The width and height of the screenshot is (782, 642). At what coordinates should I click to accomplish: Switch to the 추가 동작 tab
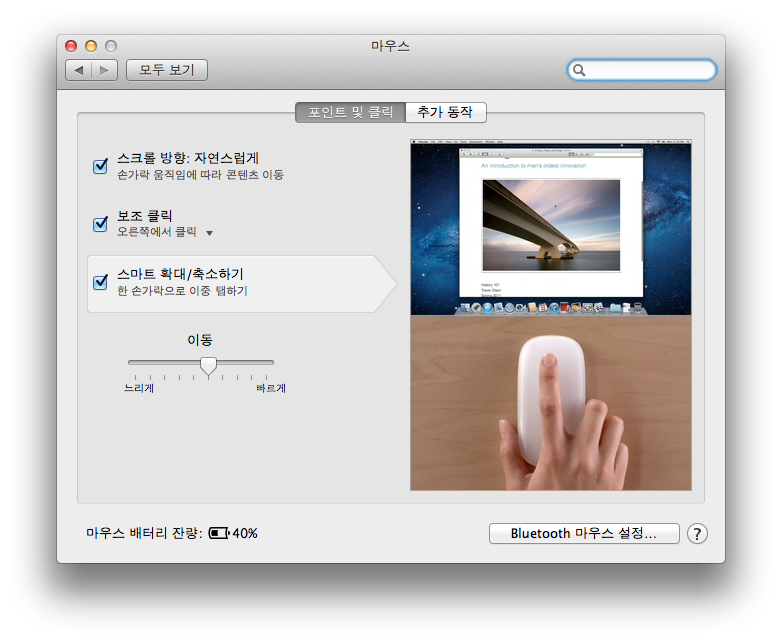[x=446, y=112]
